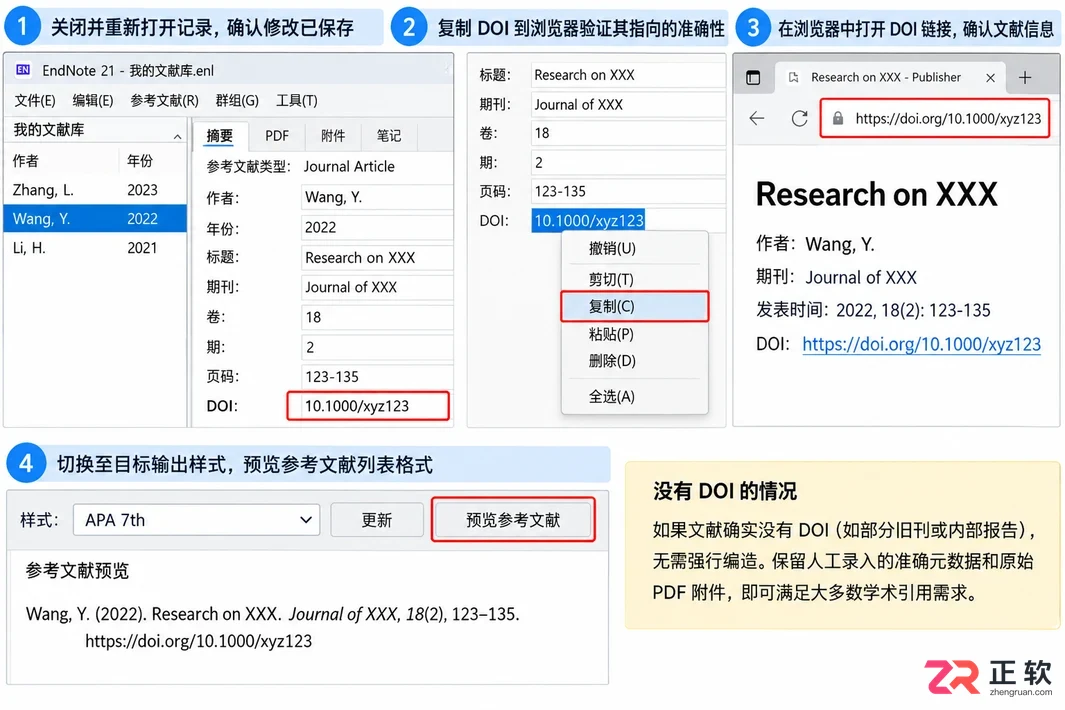Open the 群组(G) menu
This screenshot has width=1065, height=710.
click(x=237, y=101)
